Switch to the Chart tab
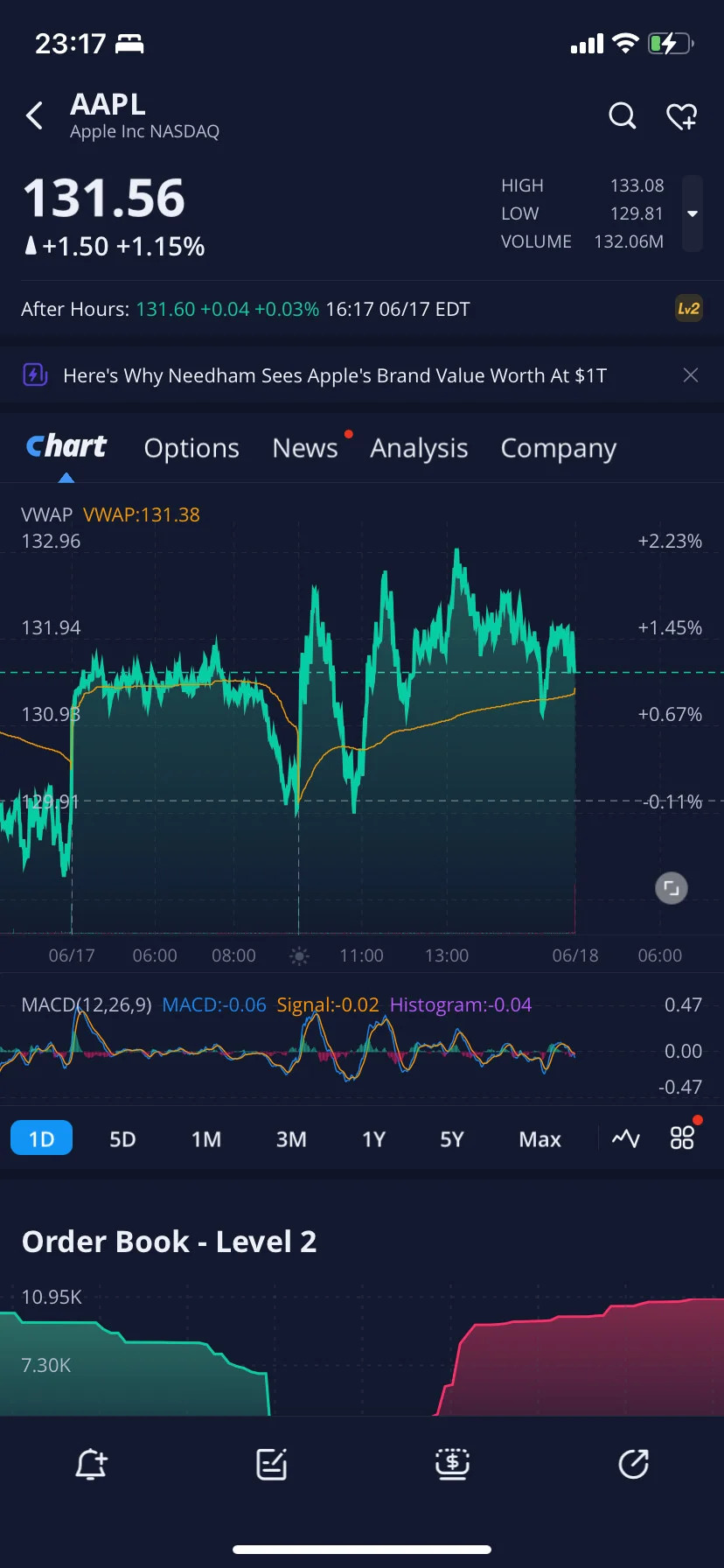 pos(66,447)
